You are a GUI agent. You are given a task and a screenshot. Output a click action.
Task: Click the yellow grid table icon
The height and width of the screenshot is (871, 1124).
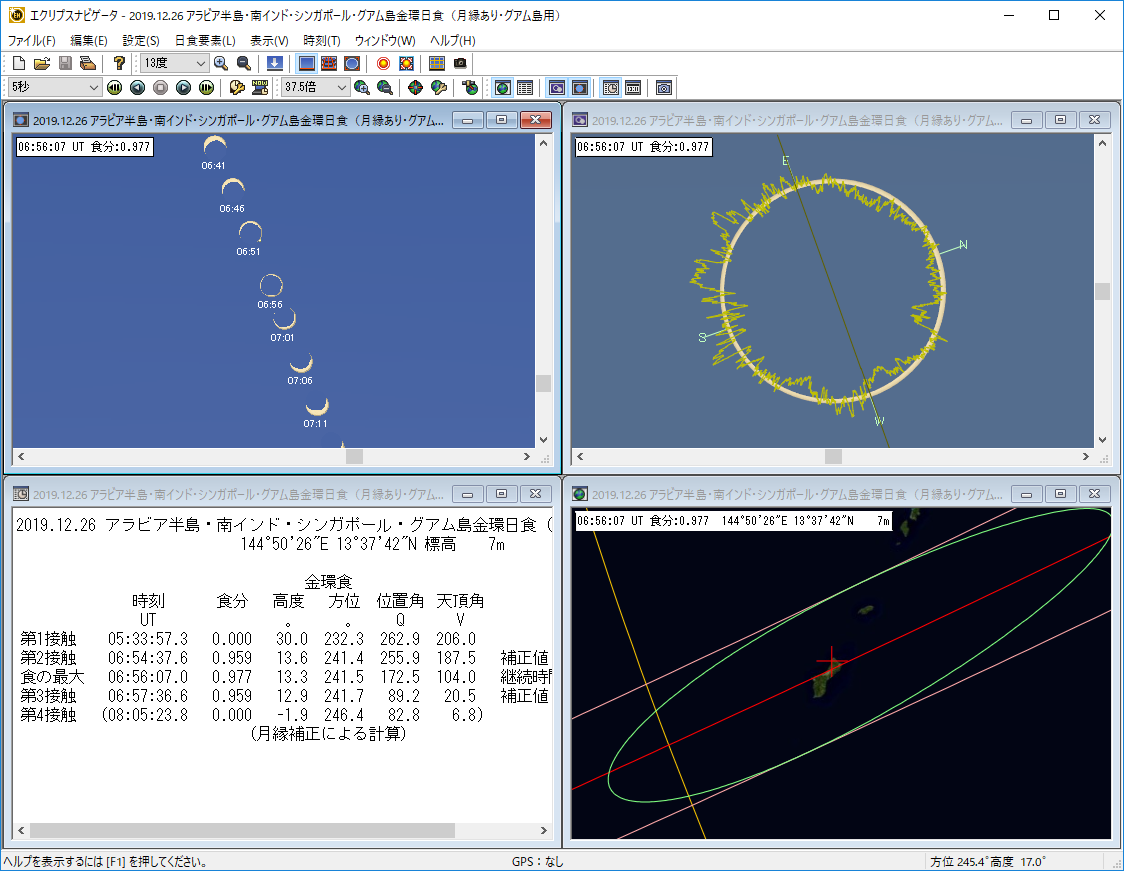pos(437,63)
